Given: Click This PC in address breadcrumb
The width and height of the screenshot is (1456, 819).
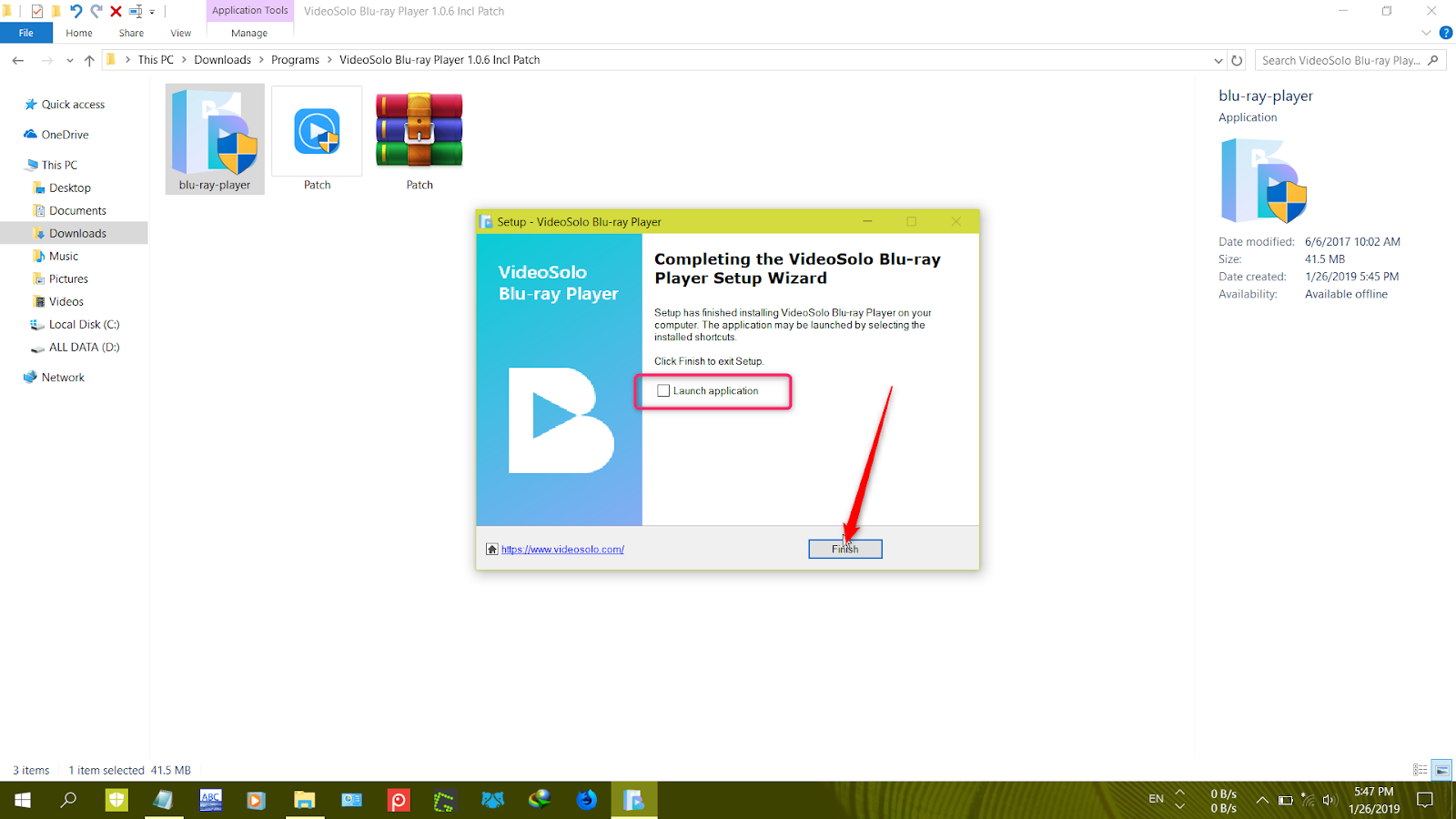Looking at the screenshot, I should (156, 60).
